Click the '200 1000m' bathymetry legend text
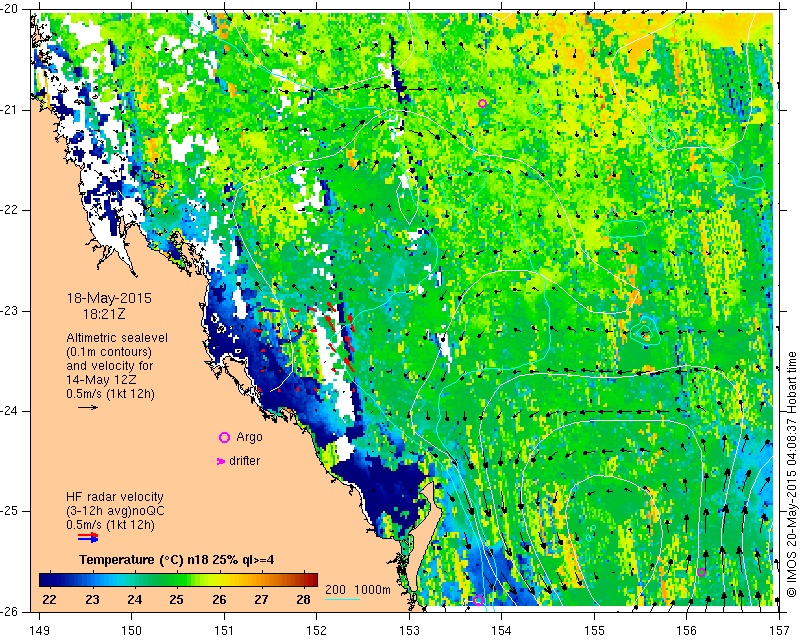 tap(358, 590)
